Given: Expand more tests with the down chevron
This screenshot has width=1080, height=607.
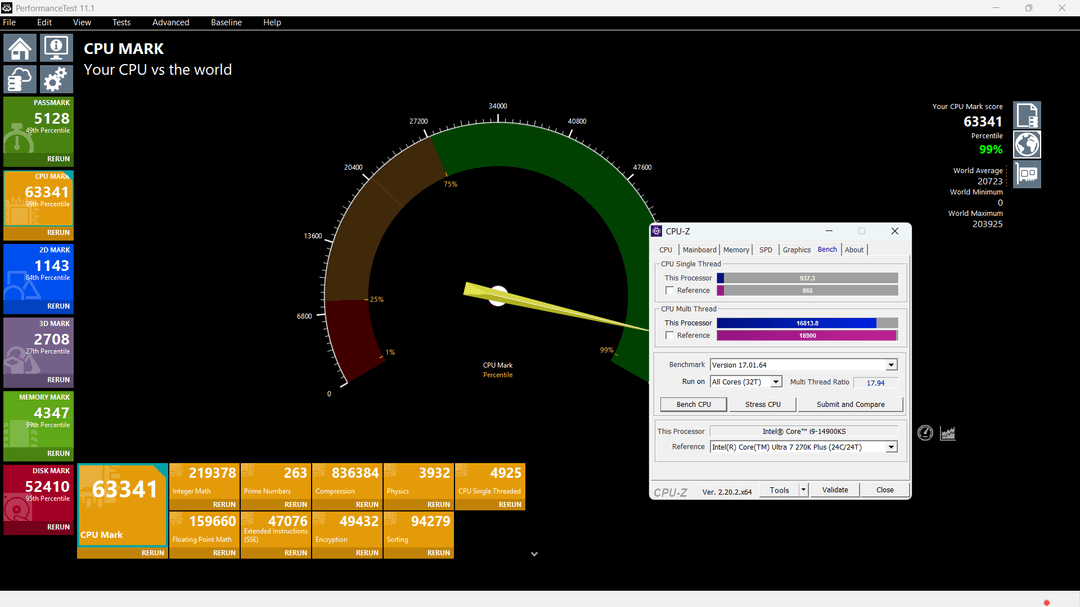Looking at the screenshot, I should [534, 554].
